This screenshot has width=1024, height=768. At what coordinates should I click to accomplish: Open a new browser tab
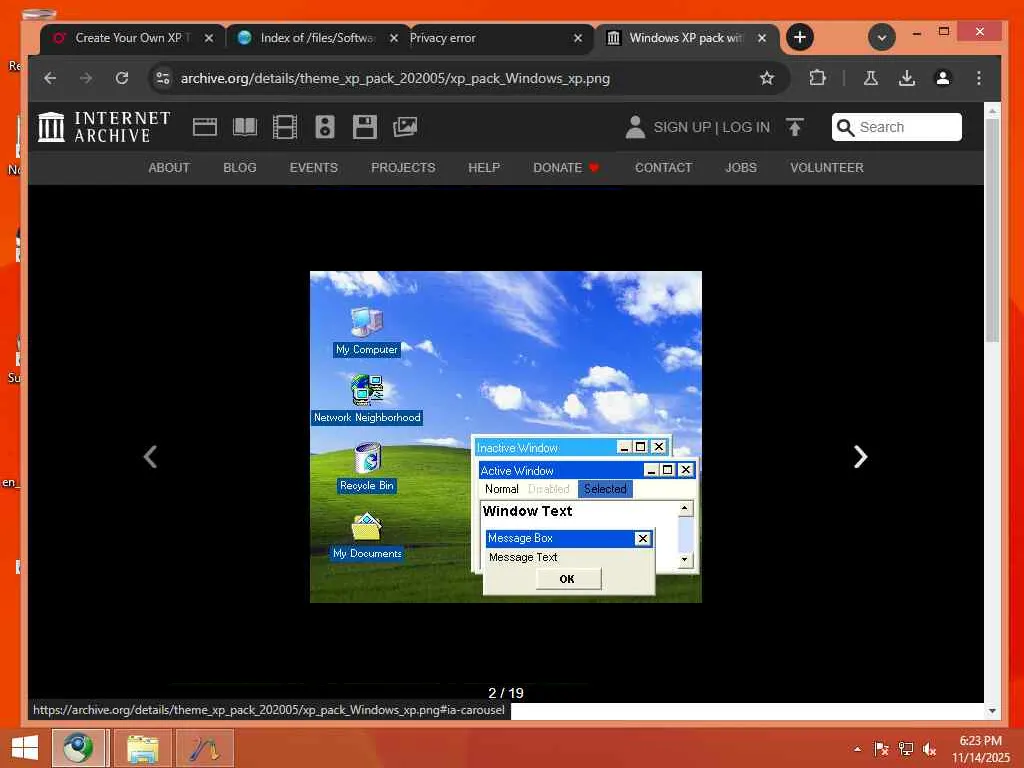(800, 37)
